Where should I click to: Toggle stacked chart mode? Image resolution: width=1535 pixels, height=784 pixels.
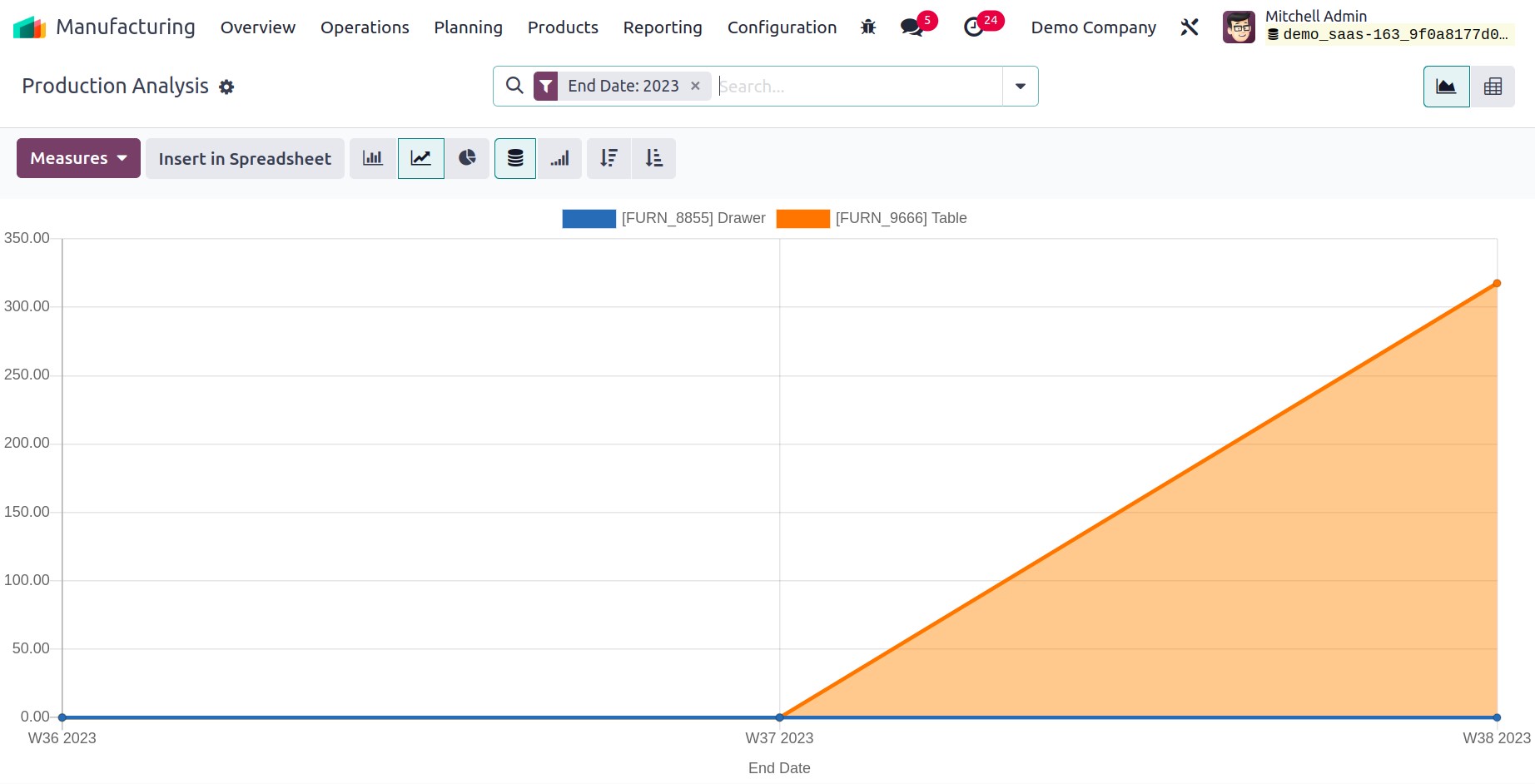pyautogui.click(x=515, y=158)
